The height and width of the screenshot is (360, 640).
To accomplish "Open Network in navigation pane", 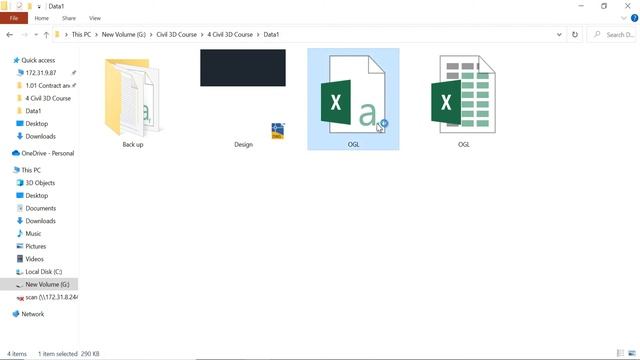I will [x=33, y=314].
